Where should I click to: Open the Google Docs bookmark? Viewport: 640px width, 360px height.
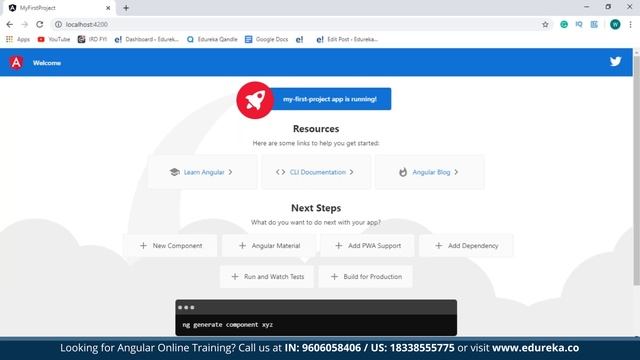coord(267,39)
